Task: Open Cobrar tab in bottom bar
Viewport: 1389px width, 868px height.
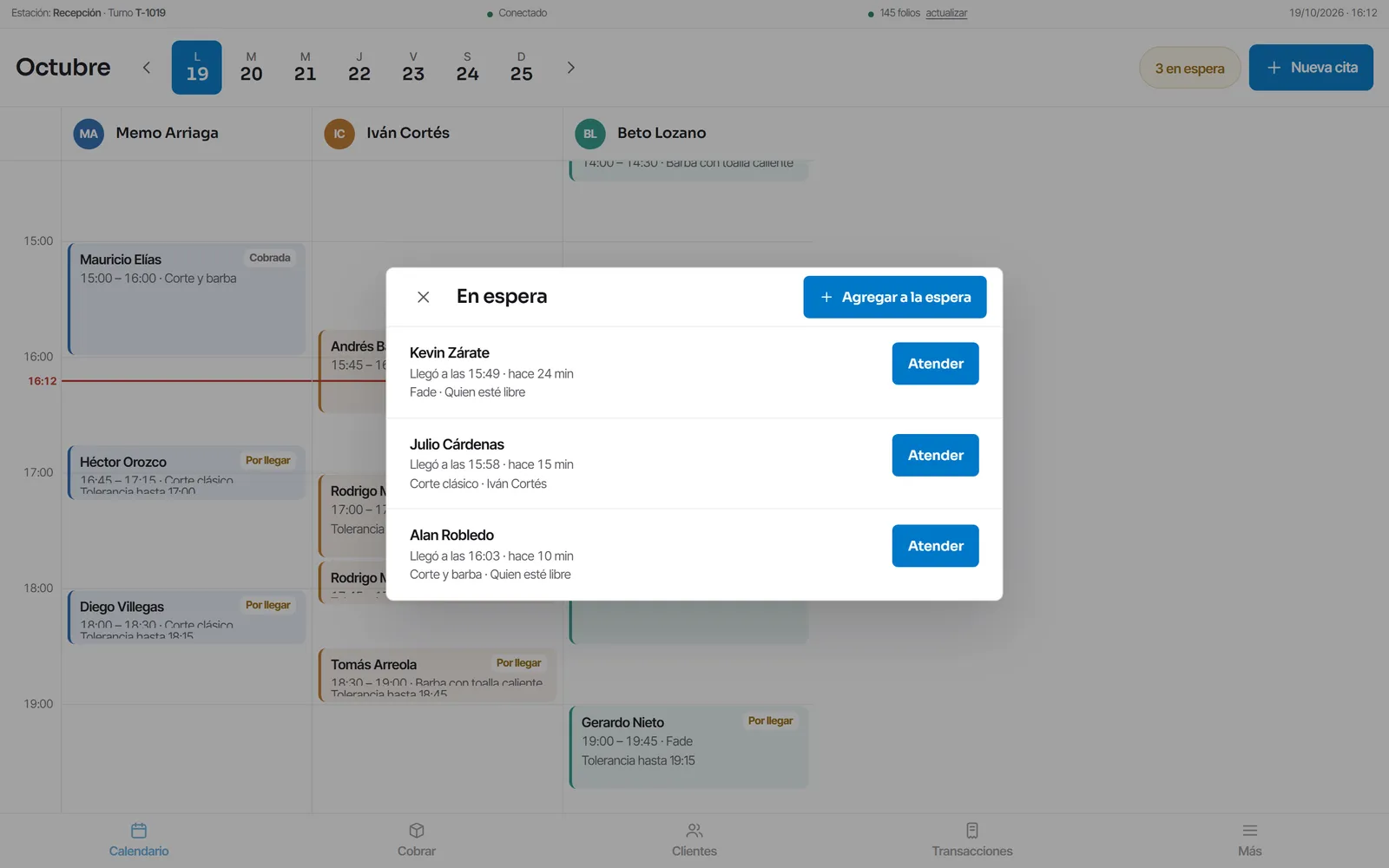Action: point(417,840)
